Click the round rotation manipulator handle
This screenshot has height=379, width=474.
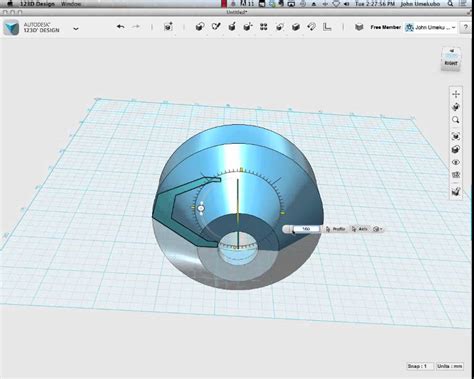[201, 208]
